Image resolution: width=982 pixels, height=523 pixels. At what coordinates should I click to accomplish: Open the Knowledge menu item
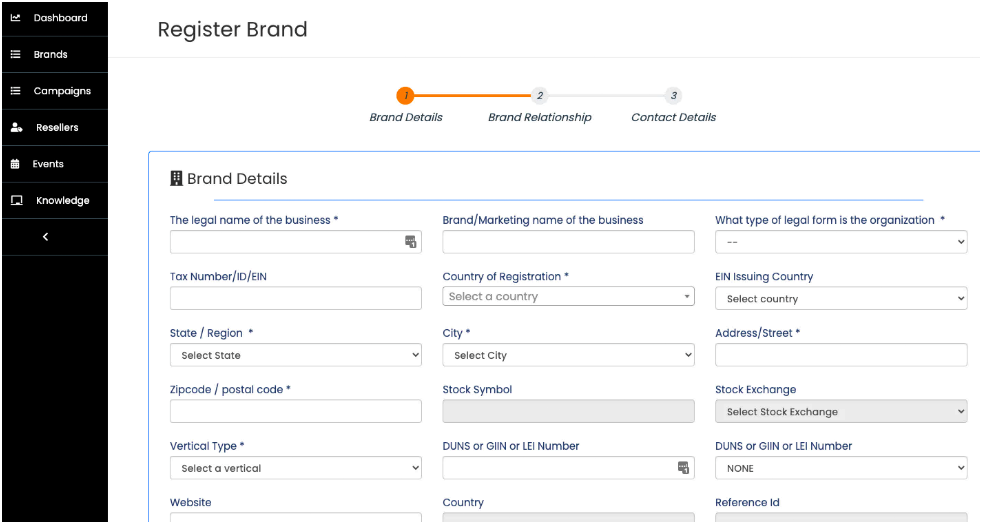pos(54,200)
